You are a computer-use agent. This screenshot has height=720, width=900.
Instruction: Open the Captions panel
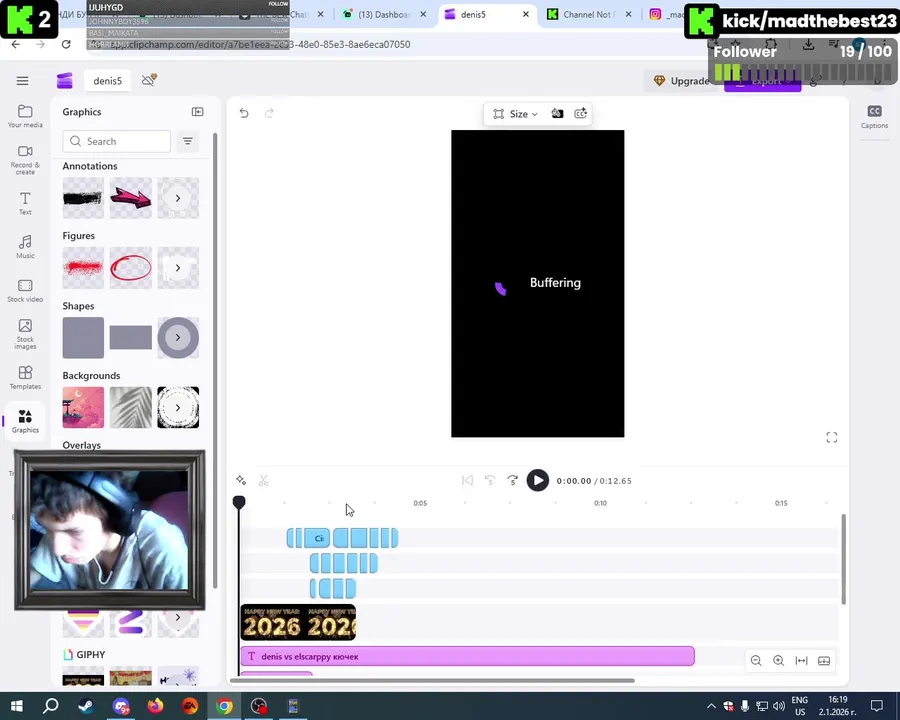coord(874,117)
